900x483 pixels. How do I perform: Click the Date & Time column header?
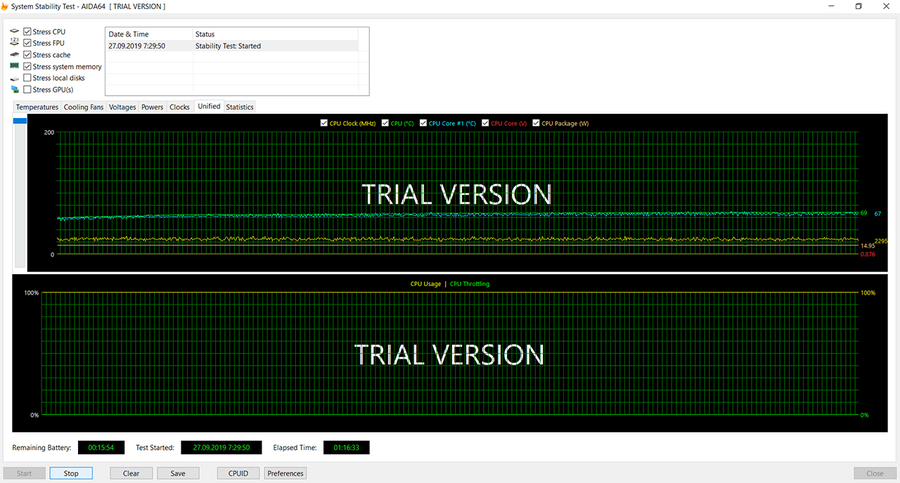149,34
